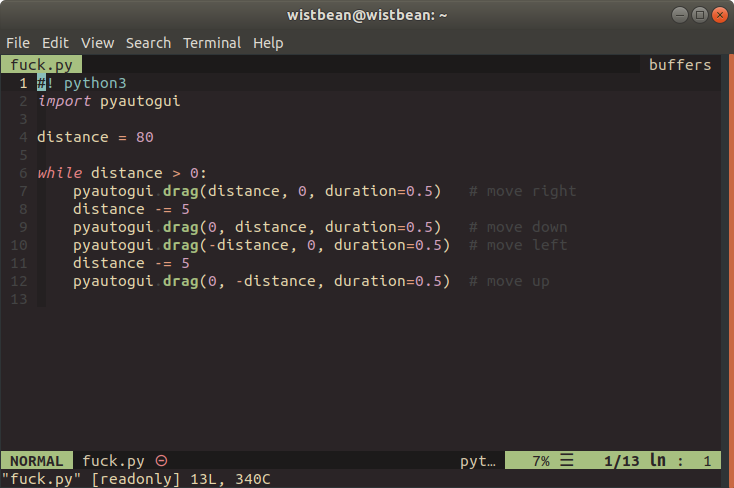Select the fuck.py buffer tab
734x488 pixels.
click(x=42, y=65)
